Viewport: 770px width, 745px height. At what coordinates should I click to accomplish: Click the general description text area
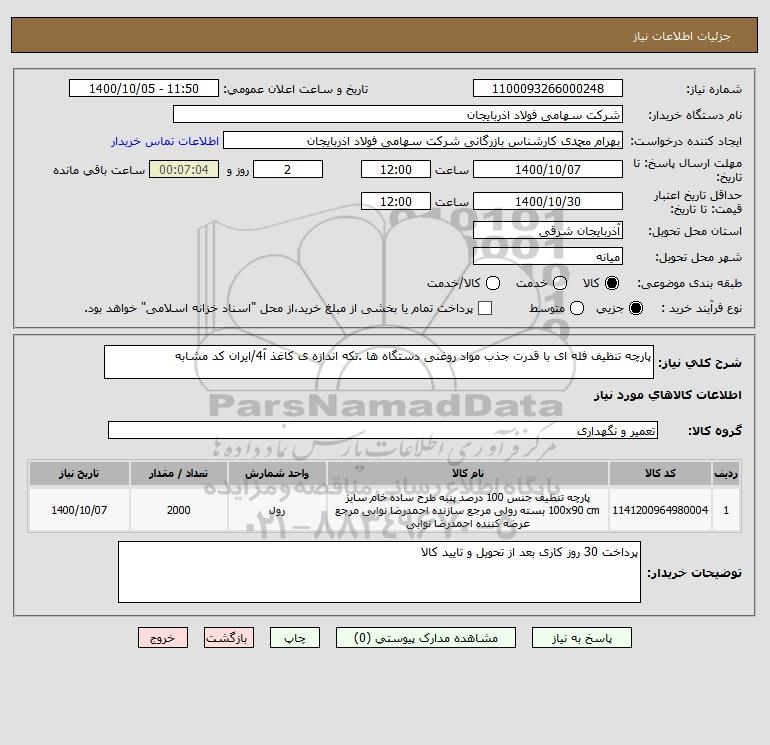(x=379, y=362)
